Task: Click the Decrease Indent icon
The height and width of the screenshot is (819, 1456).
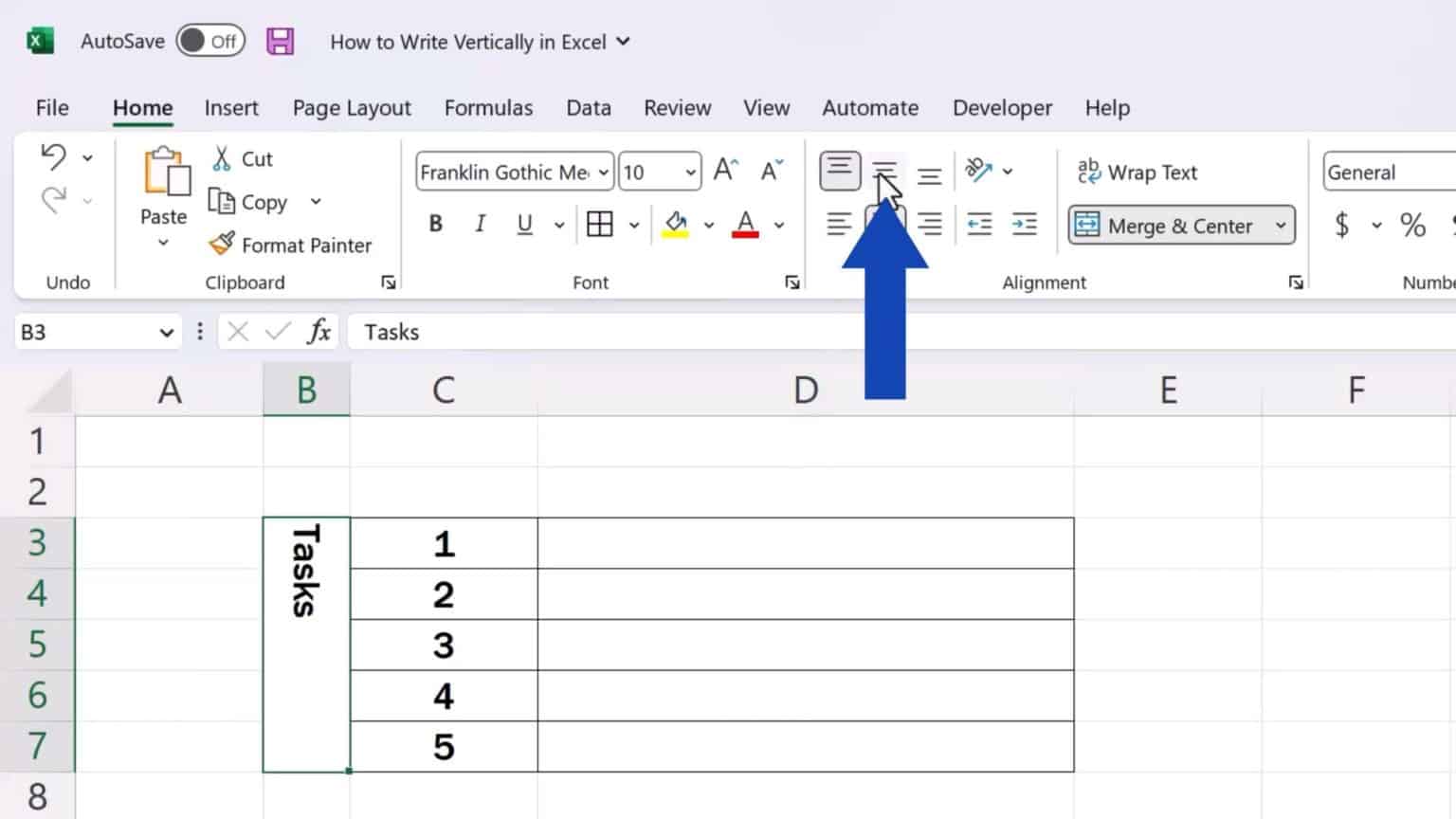Action: 978,225
